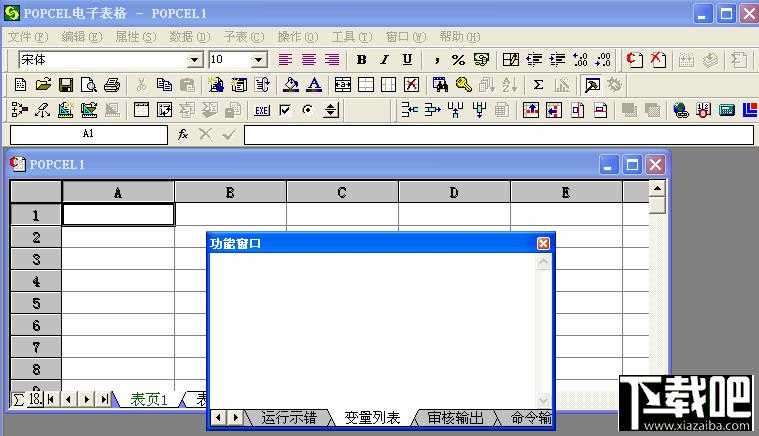Switch to the 运行示错 tab
759x436 pixels.
pos(289,418)
